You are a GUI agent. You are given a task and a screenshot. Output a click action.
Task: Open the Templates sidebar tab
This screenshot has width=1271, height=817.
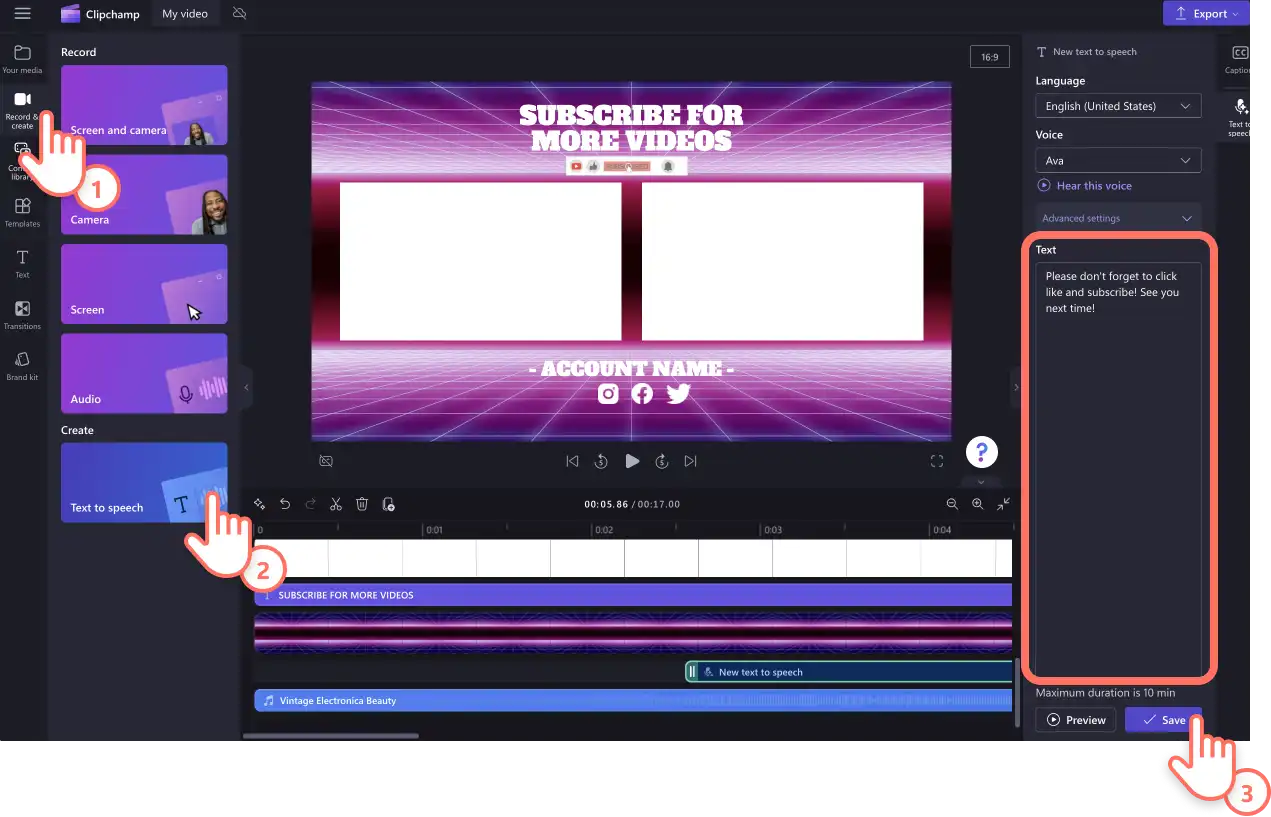[22, 212]
